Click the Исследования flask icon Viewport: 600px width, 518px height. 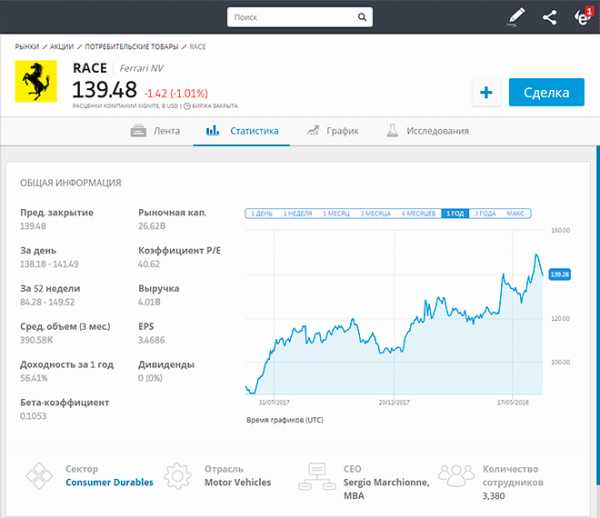(392, 130)
